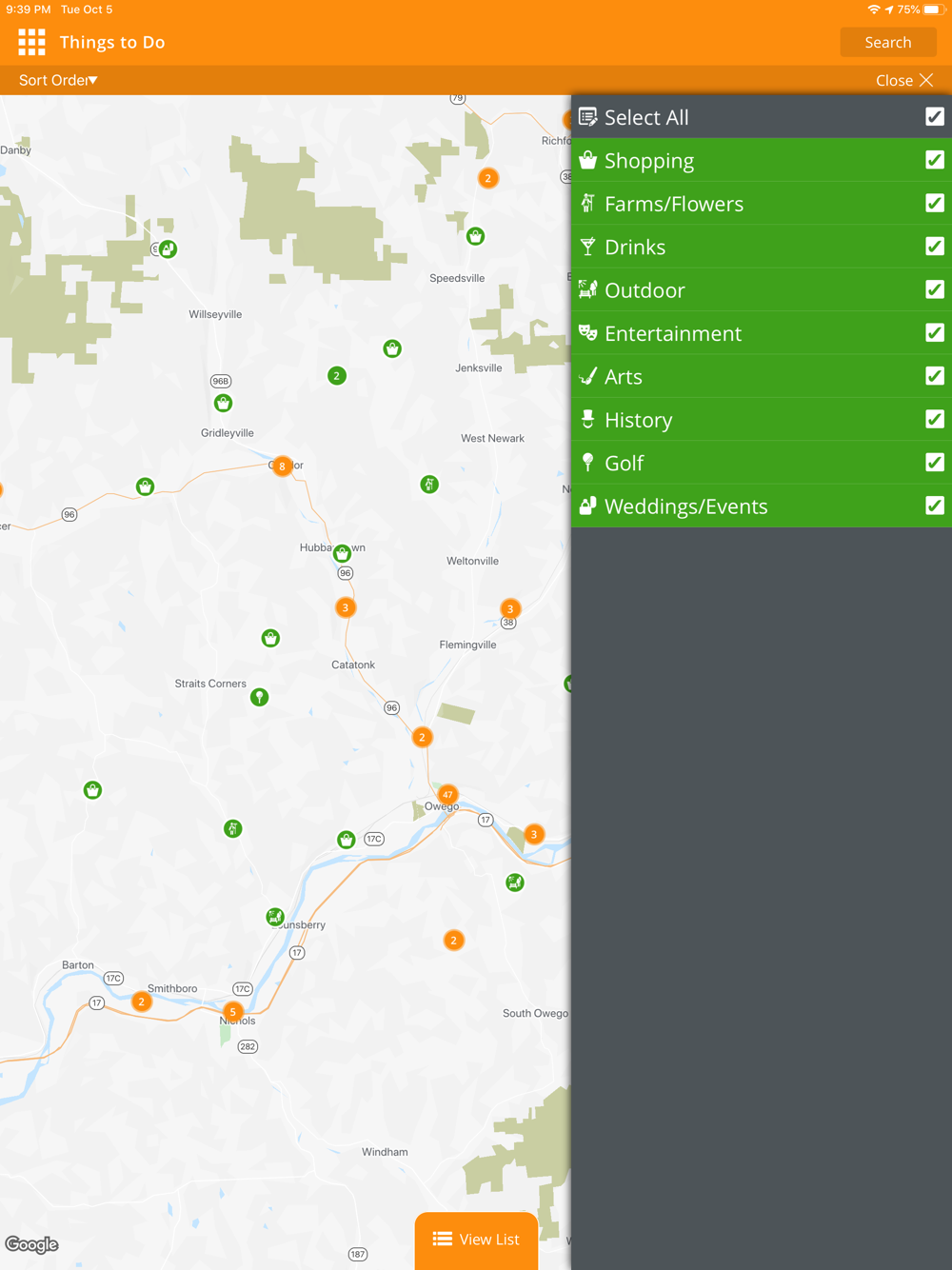Click the Shopping category label

coord(649,161)
